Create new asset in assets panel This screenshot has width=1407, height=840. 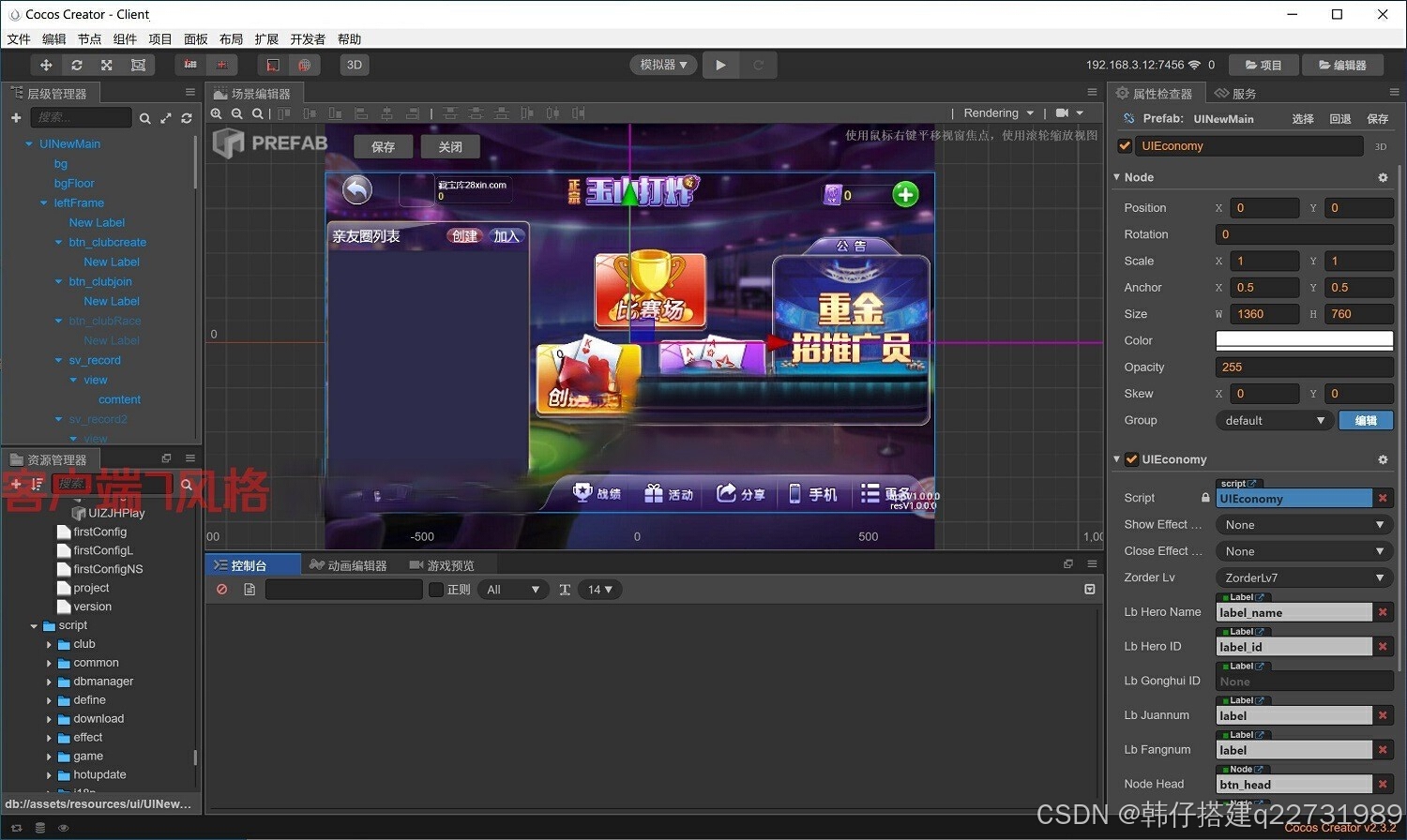(x=15, y=484)
